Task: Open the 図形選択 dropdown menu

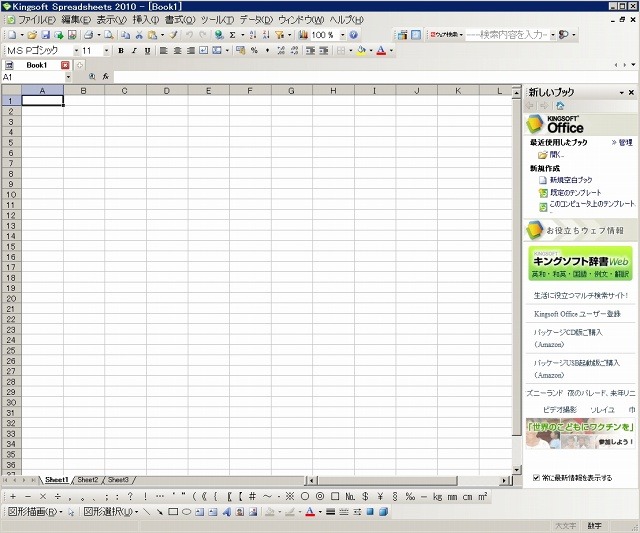Action: pyautogui.click(x=111, y=512)
